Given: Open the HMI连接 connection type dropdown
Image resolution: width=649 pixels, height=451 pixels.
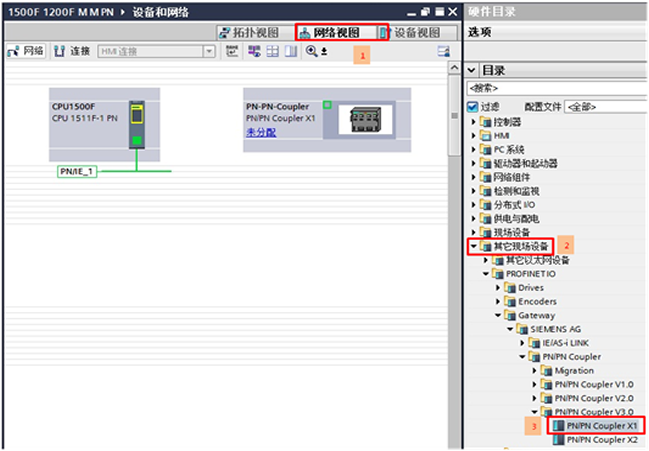Looking at the screenshot, I should (209, 51).
